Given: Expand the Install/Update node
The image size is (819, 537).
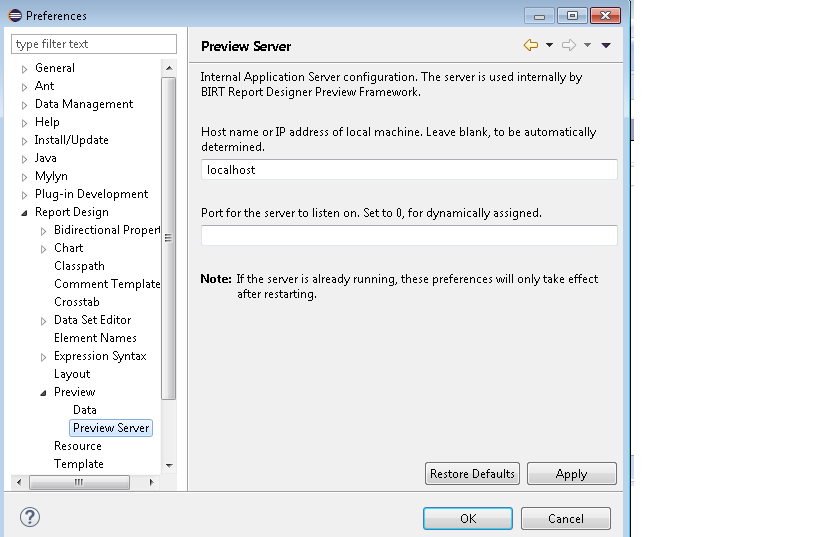Looking at the screenshot, I should coord(24,141).
